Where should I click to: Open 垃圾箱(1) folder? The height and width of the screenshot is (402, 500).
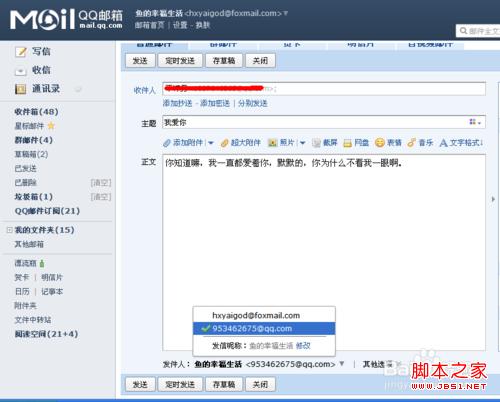coord(33,197)
